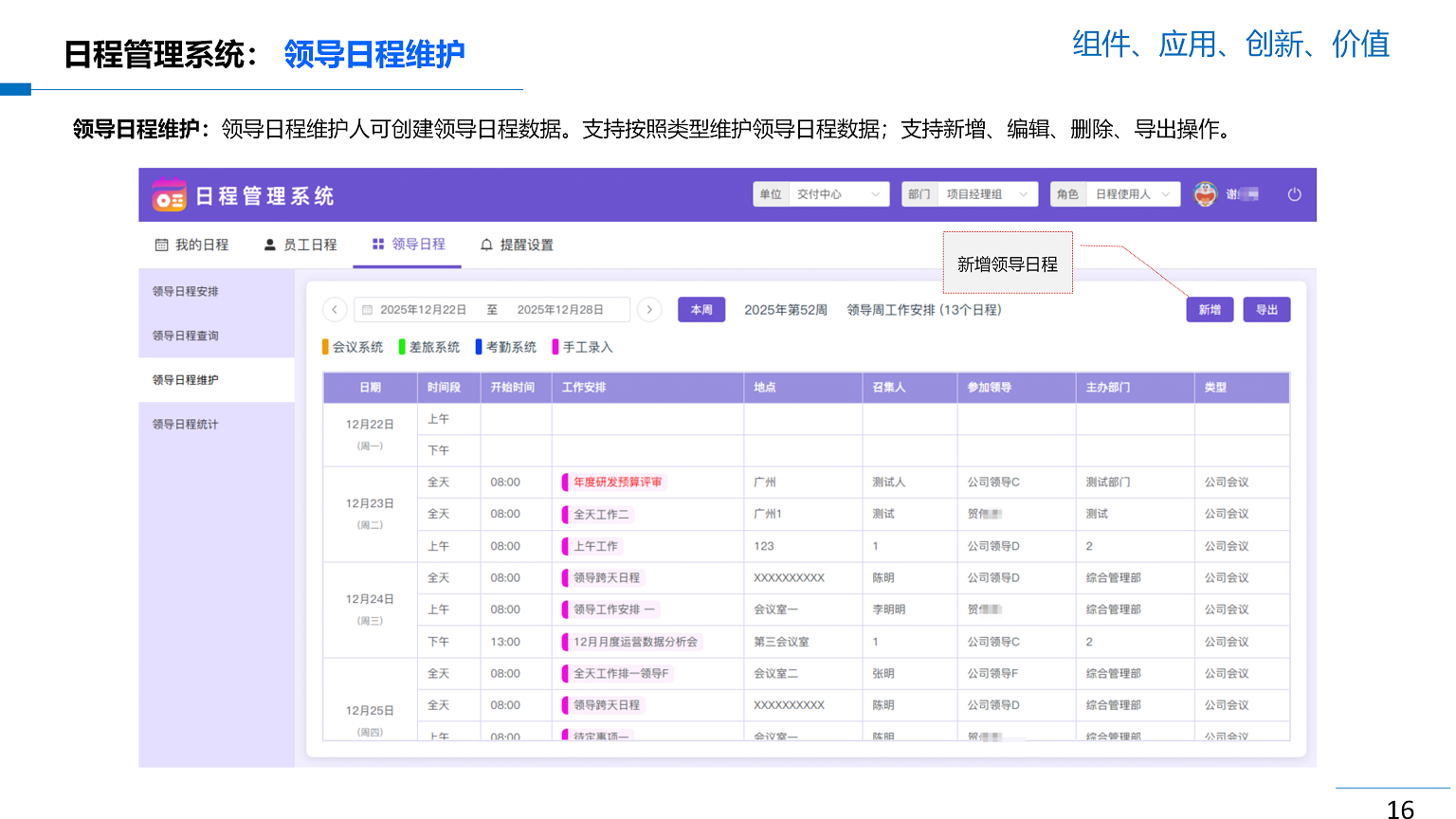Screen dimensions: 1456x819
Task: Go to next week arrow
Action: [649, 310]
